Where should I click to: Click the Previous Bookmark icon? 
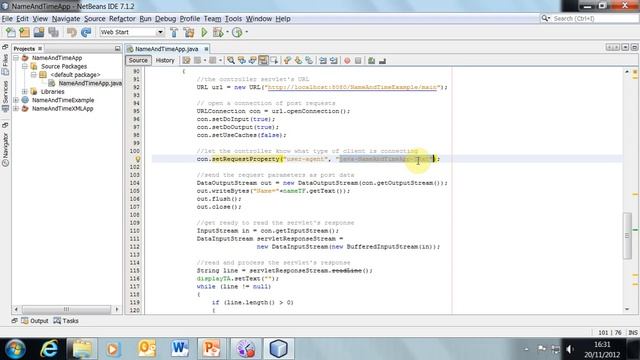[287, 60]
